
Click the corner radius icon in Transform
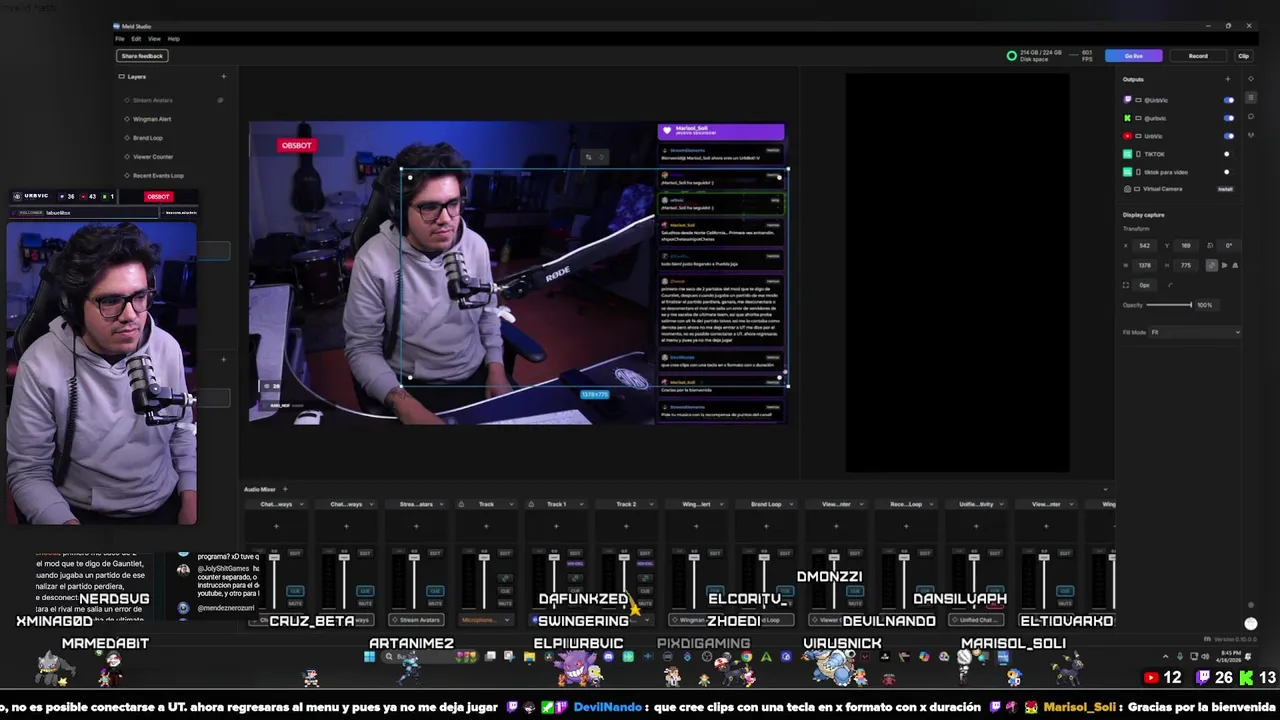click(x=1125, y=285)
